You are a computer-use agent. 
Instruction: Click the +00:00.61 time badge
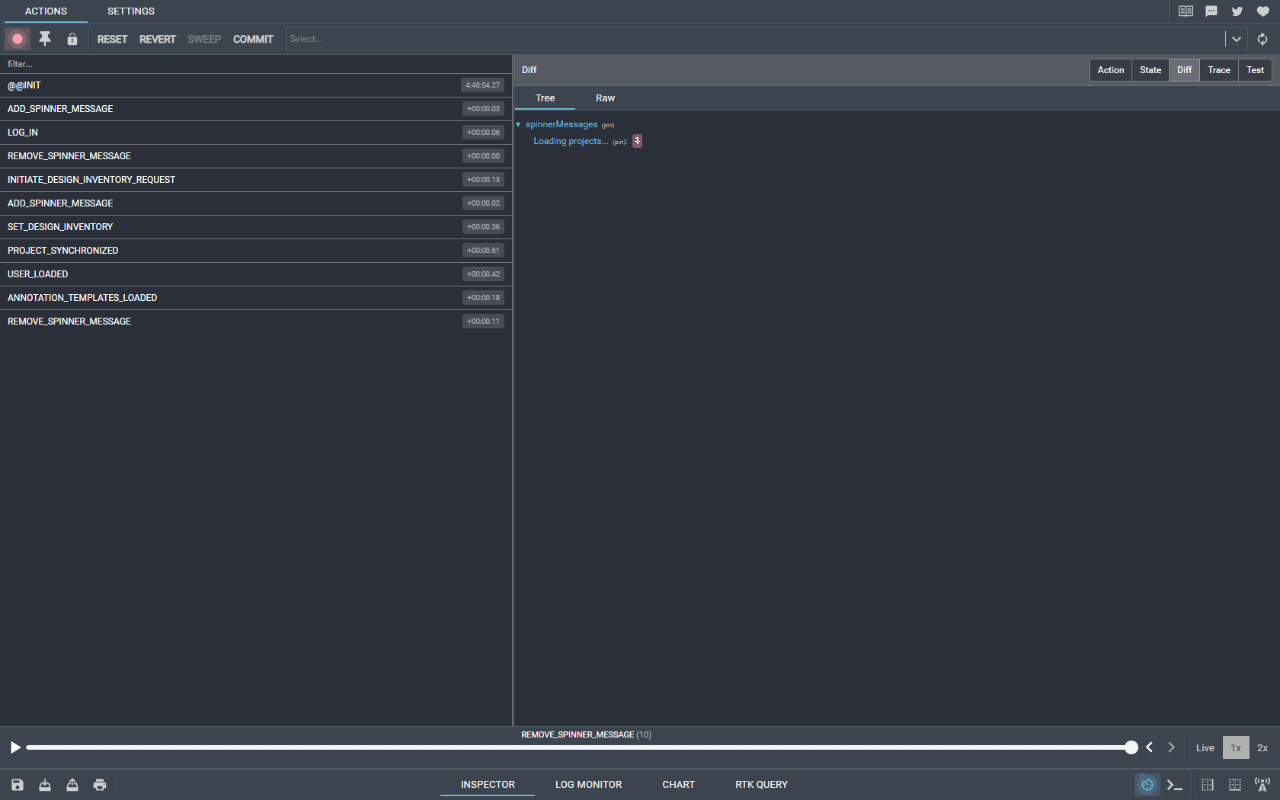tap(483, 250)
